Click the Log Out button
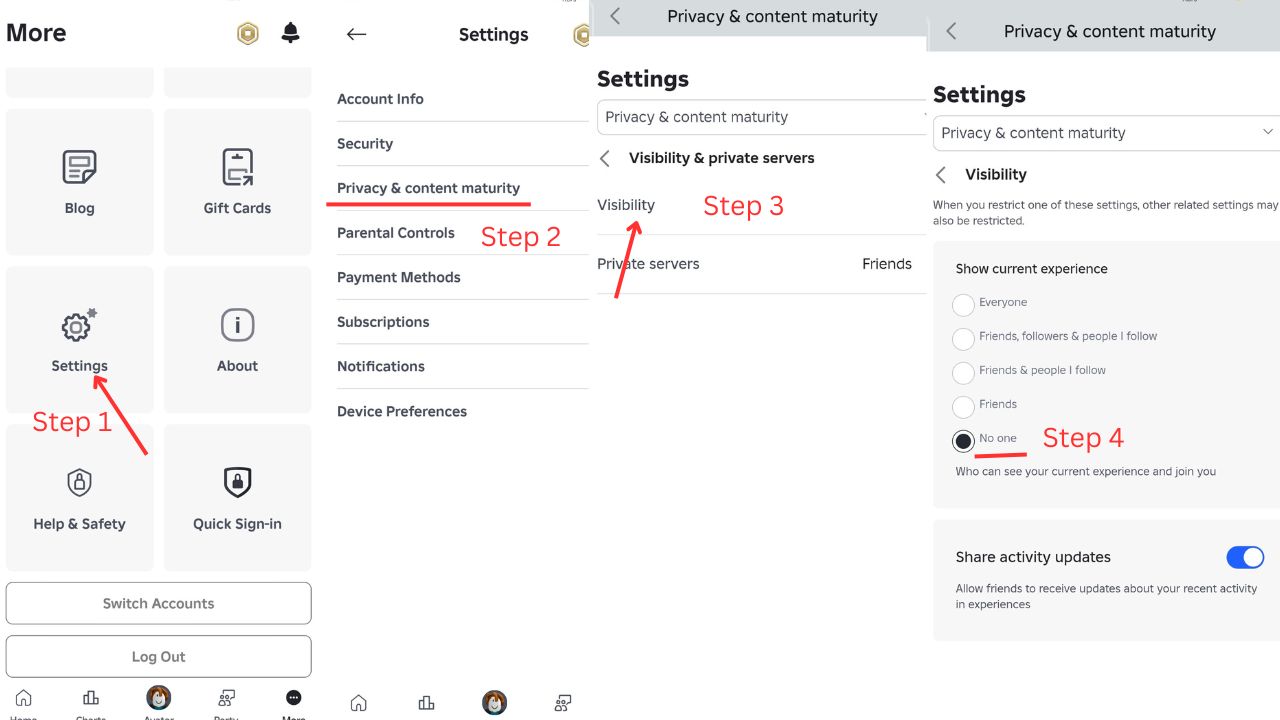The image size is (1280, 720). [x=158, y=657]
